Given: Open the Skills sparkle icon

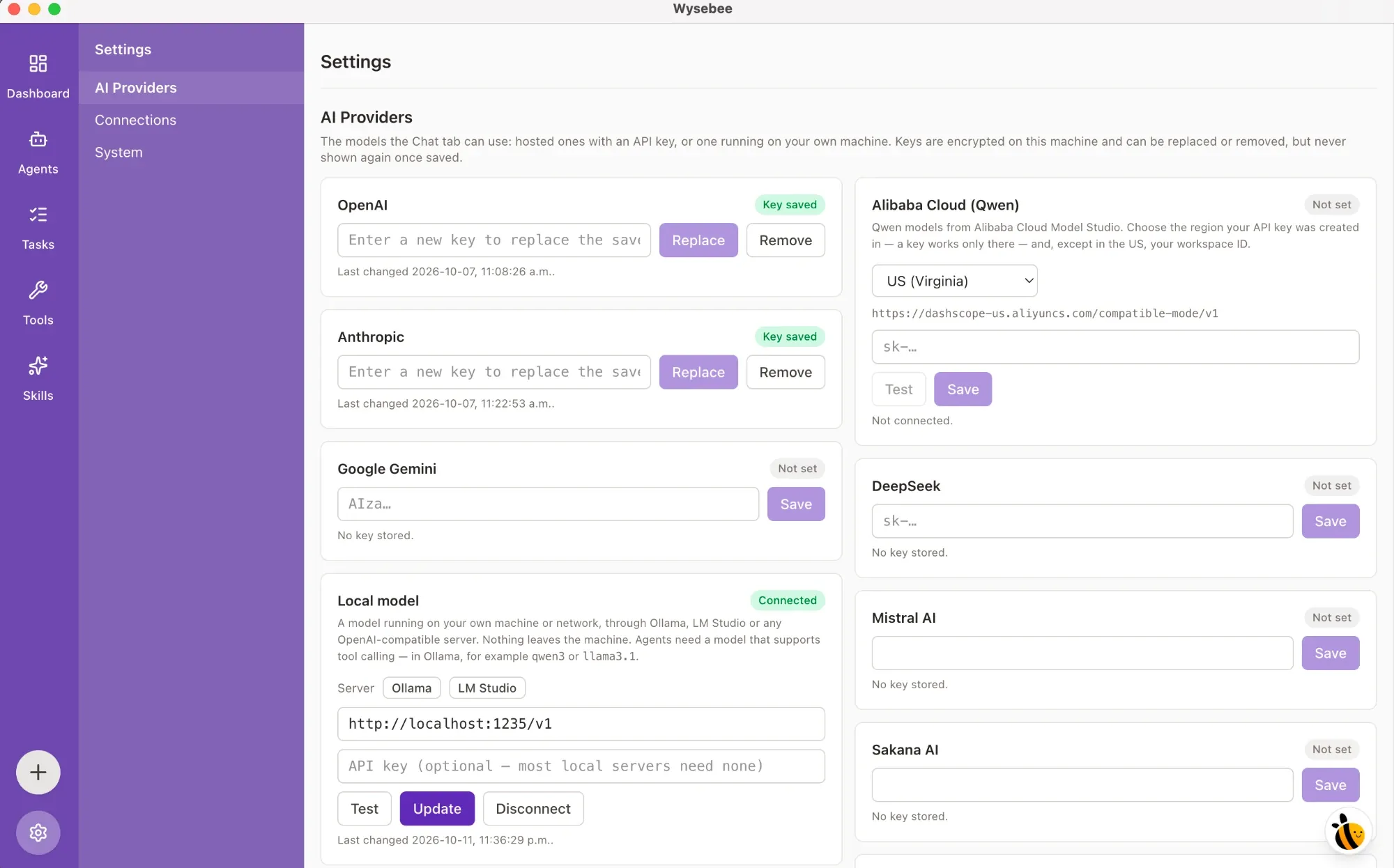Looking at the screenshot, I should pos(38,365).
